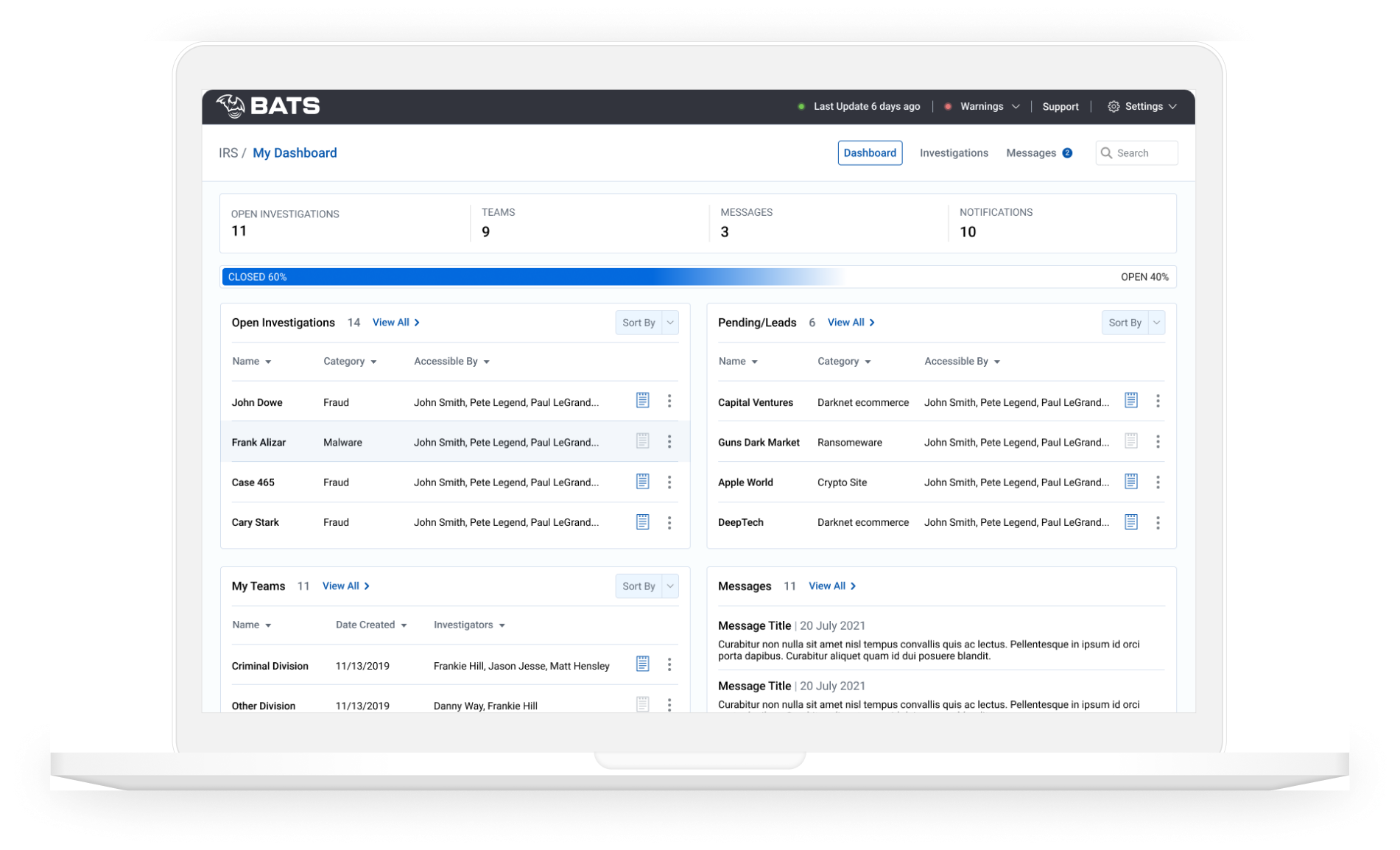Click document icon for Criminal Division team
The height and width of the screenshot is (850, 1400).
(x=642, y=664)
